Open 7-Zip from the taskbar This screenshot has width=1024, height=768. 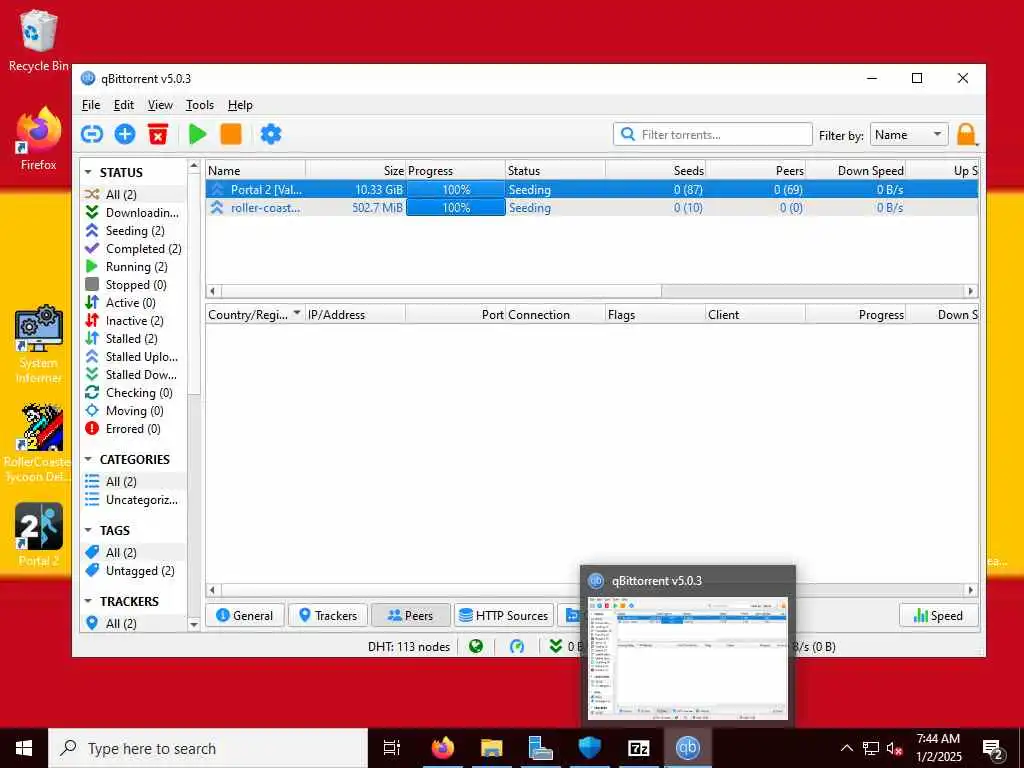coord(638,748)
